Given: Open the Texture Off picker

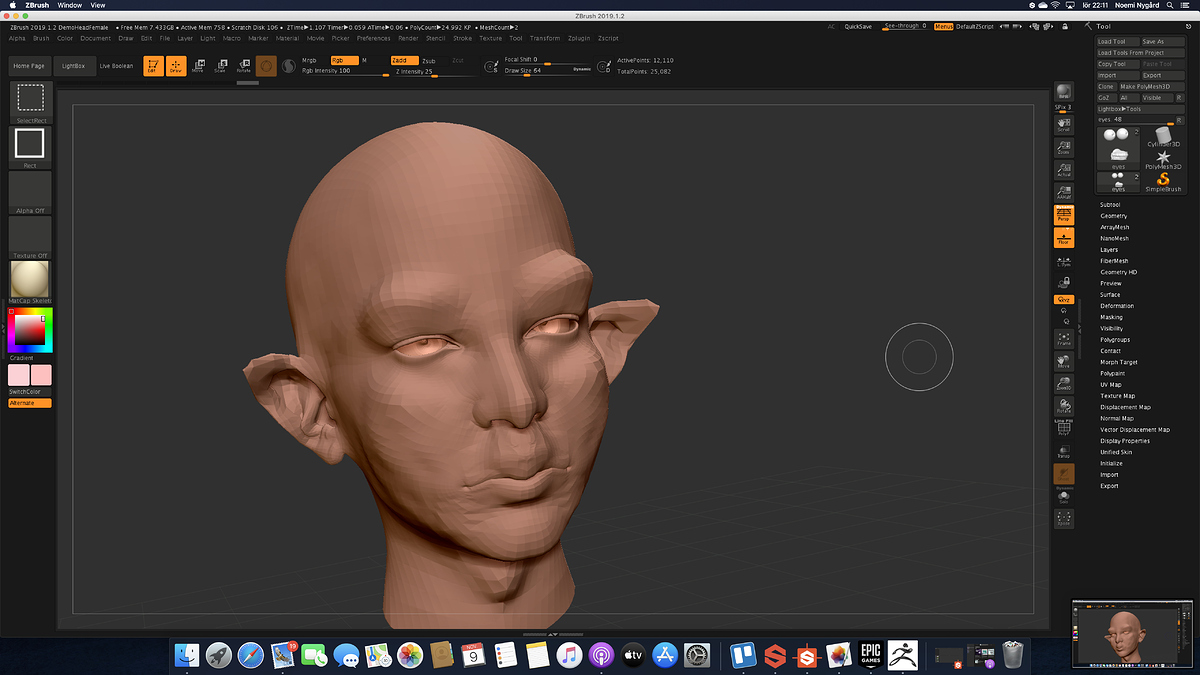Looking at the screenshot, I should click(30, 236).
